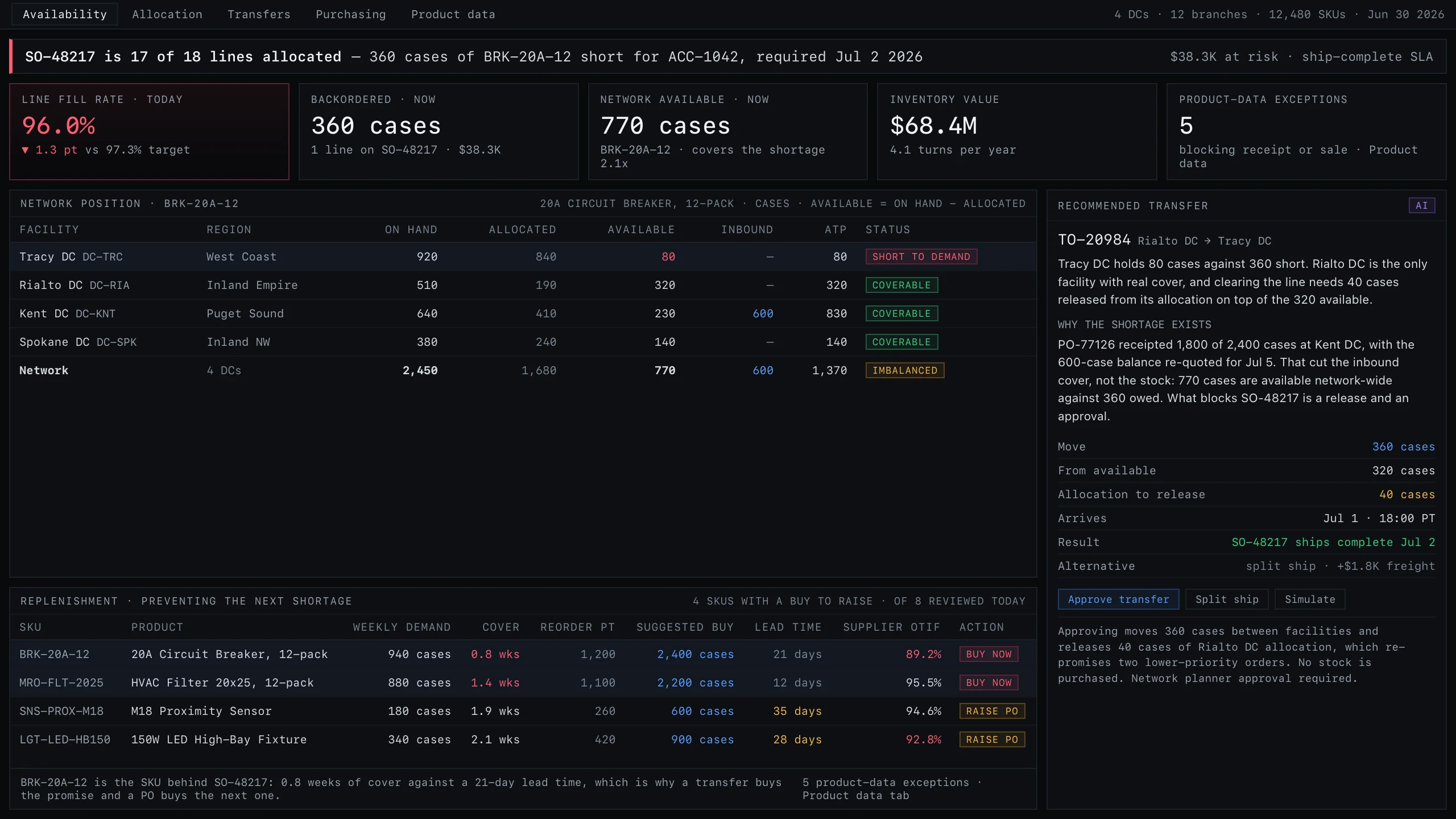The width and height of the screenshot is (1456, 819).
Task: Click BUY NOW for MRO-FLT-2025
Action: tap(988, 682)
